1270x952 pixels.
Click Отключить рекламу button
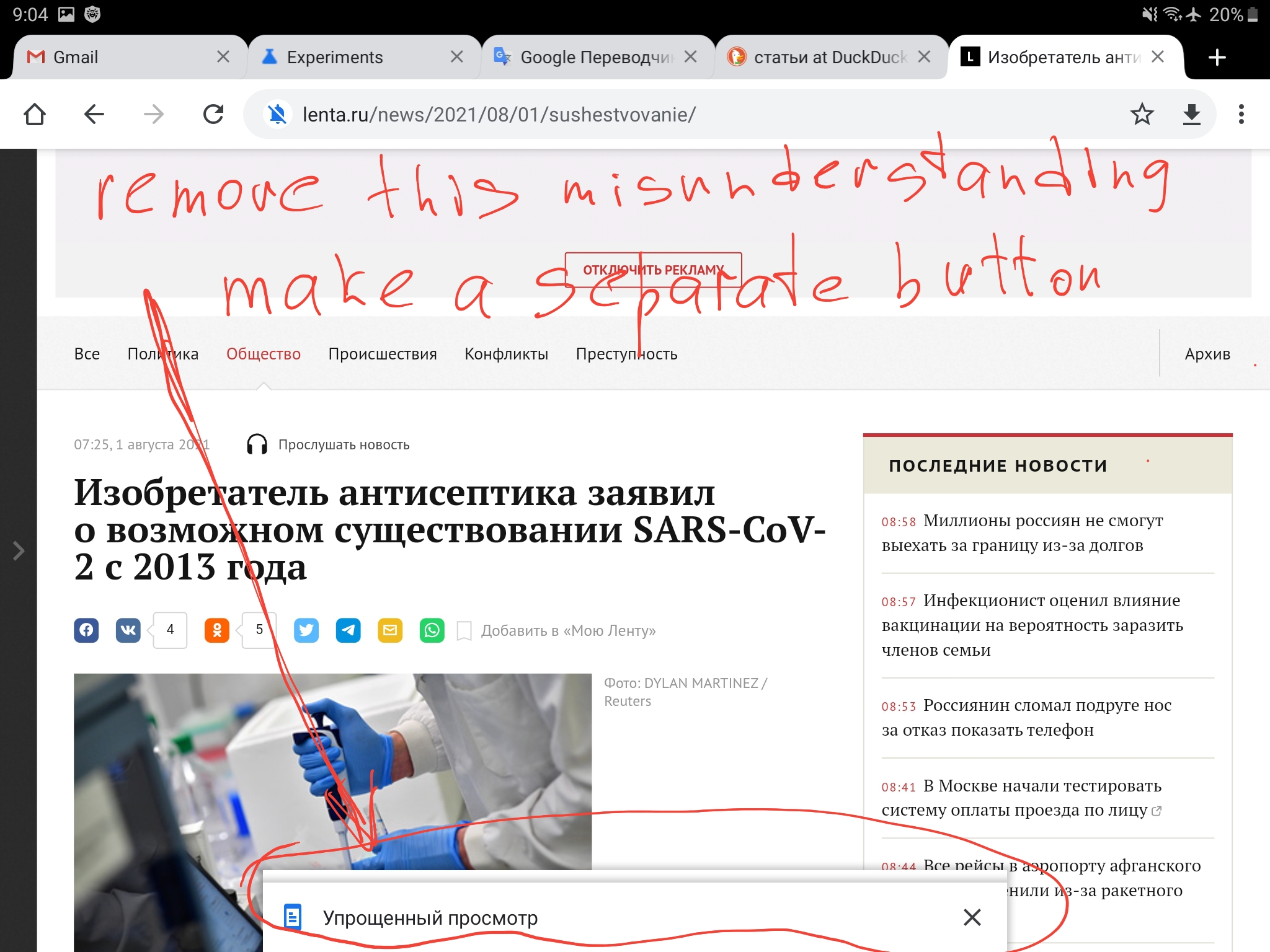tap(653, 270)
